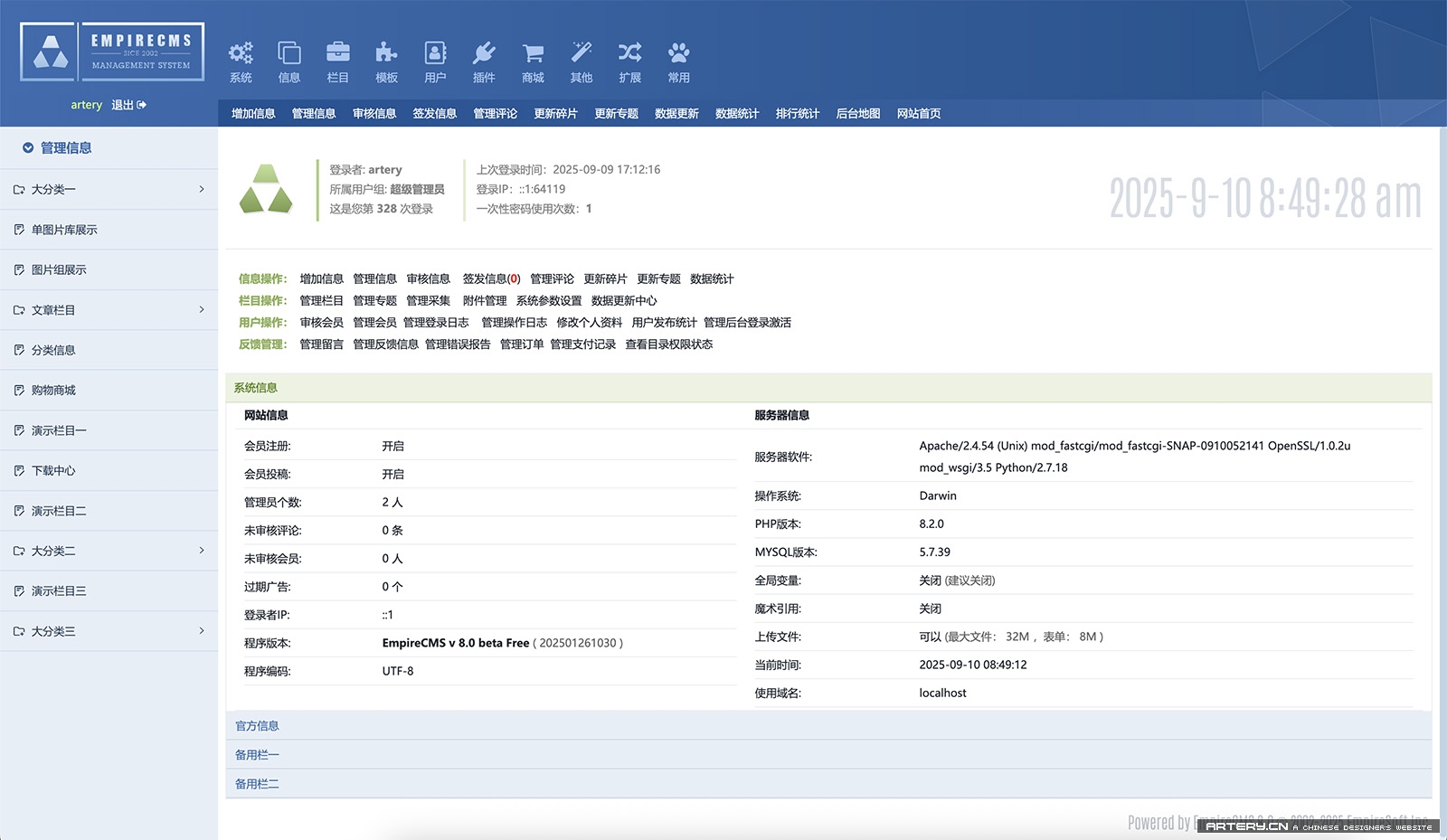
Task: Expand the 官方信息 collapsed section
Action: (x=257, y=725)
